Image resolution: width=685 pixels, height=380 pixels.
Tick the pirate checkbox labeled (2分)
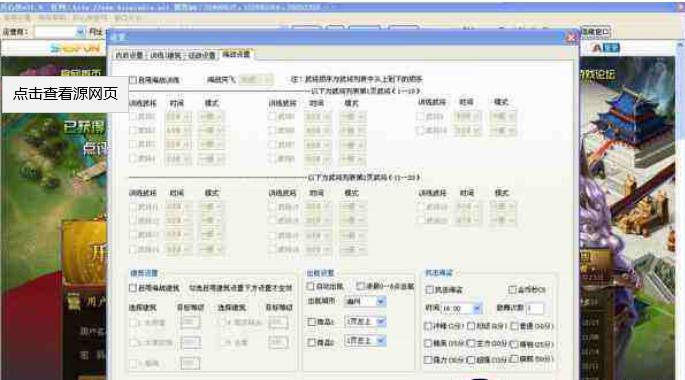[x=428, y=326]
